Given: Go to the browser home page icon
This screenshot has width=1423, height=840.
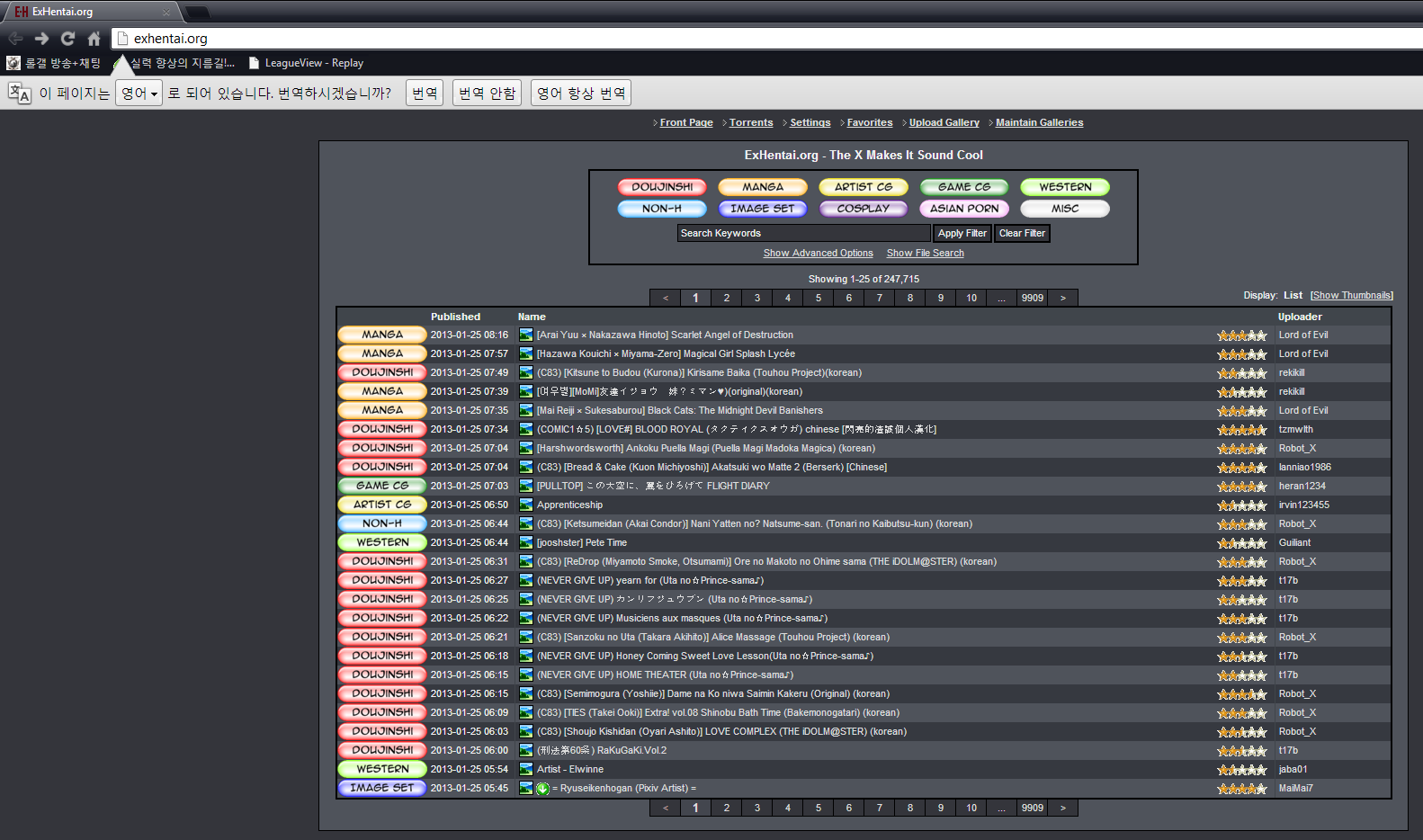Looking at the screenshot, I should [x=94, y=39].
